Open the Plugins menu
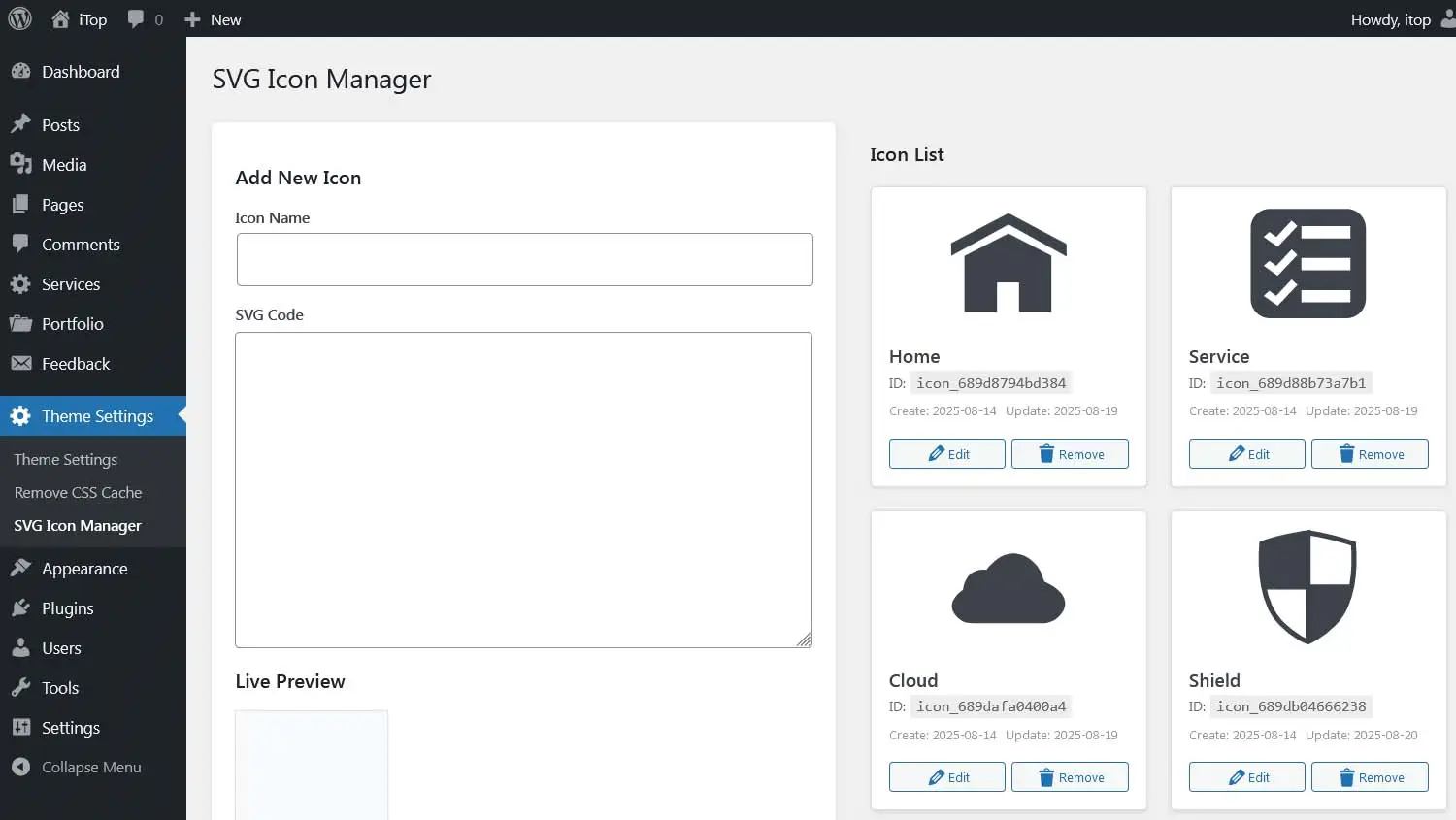This screenshot has width=1456, height=820. point(93,607)
